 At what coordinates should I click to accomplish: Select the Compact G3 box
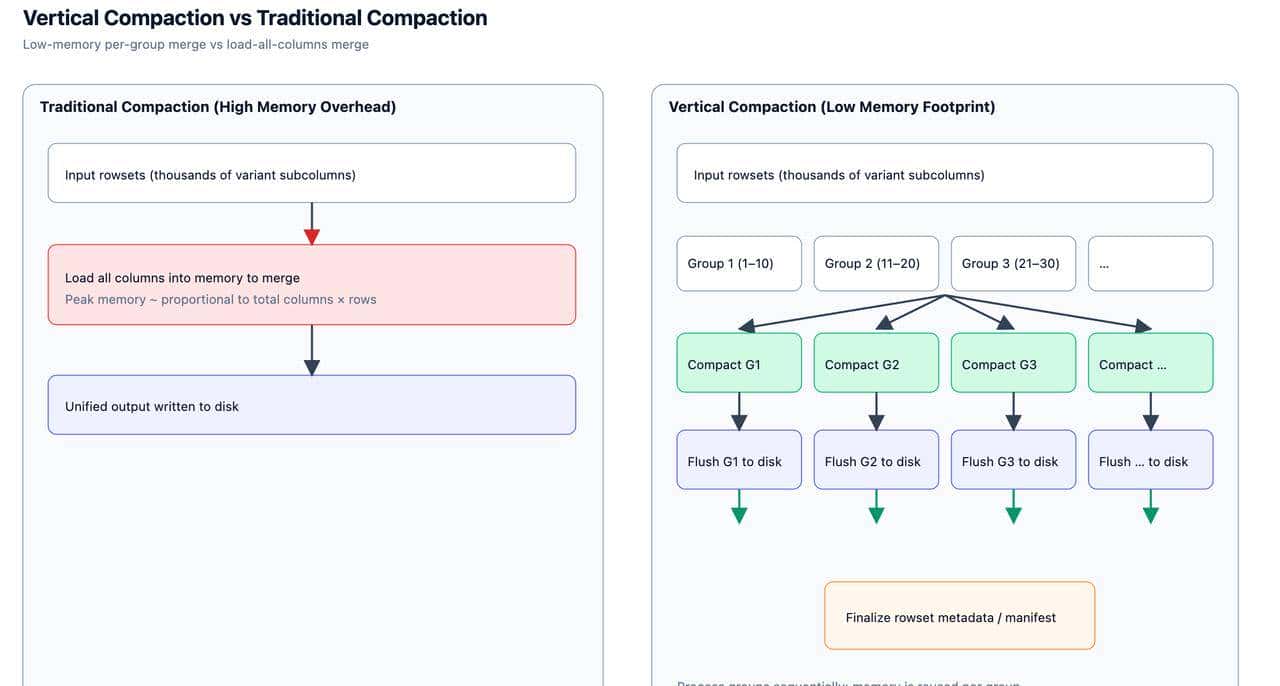[1013, 363]
